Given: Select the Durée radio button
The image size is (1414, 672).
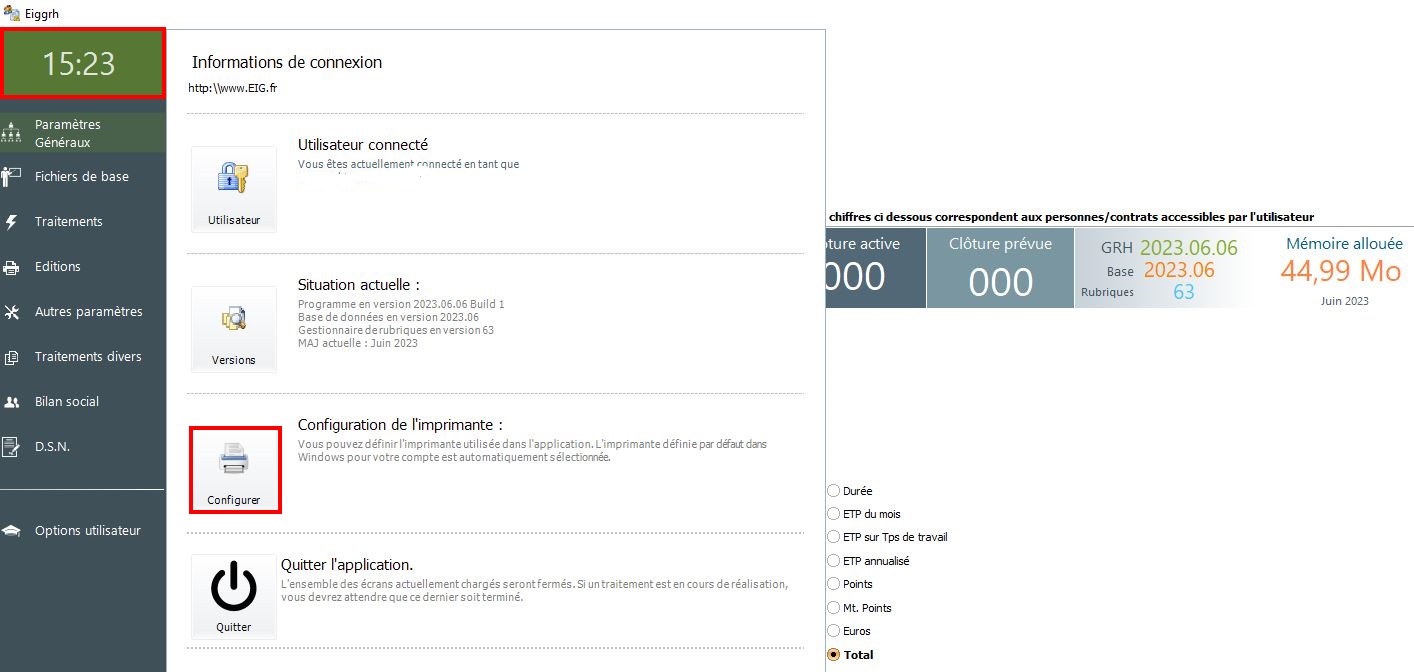Looking at the screenshot, I should coord(834,491).
